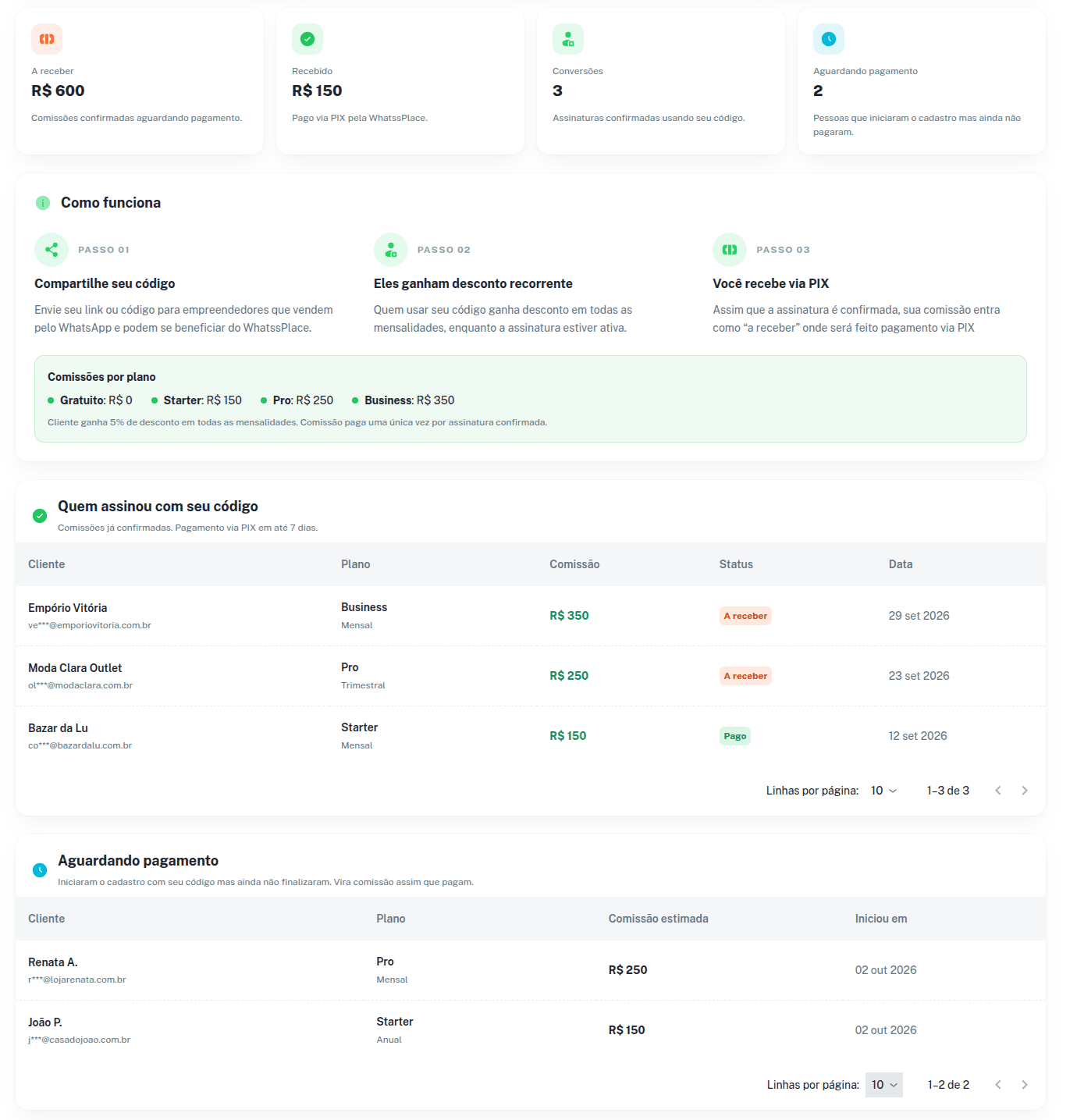
Task: Open rows per page dropdown in Aguardando pagamento table
Action: click(x=884, y=1085)
